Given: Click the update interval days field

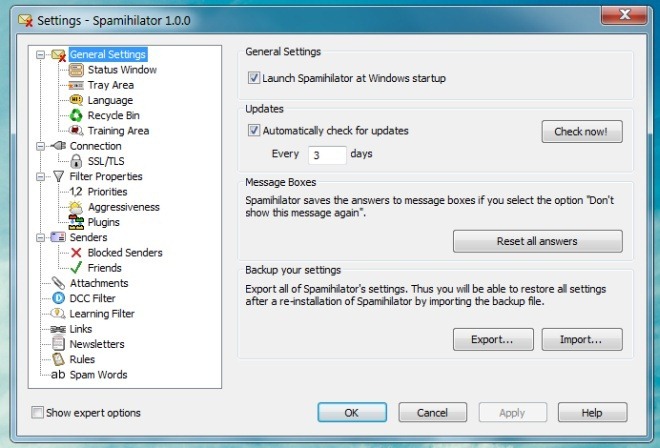Looking at the screenshot, I should [x=327, y=155].
